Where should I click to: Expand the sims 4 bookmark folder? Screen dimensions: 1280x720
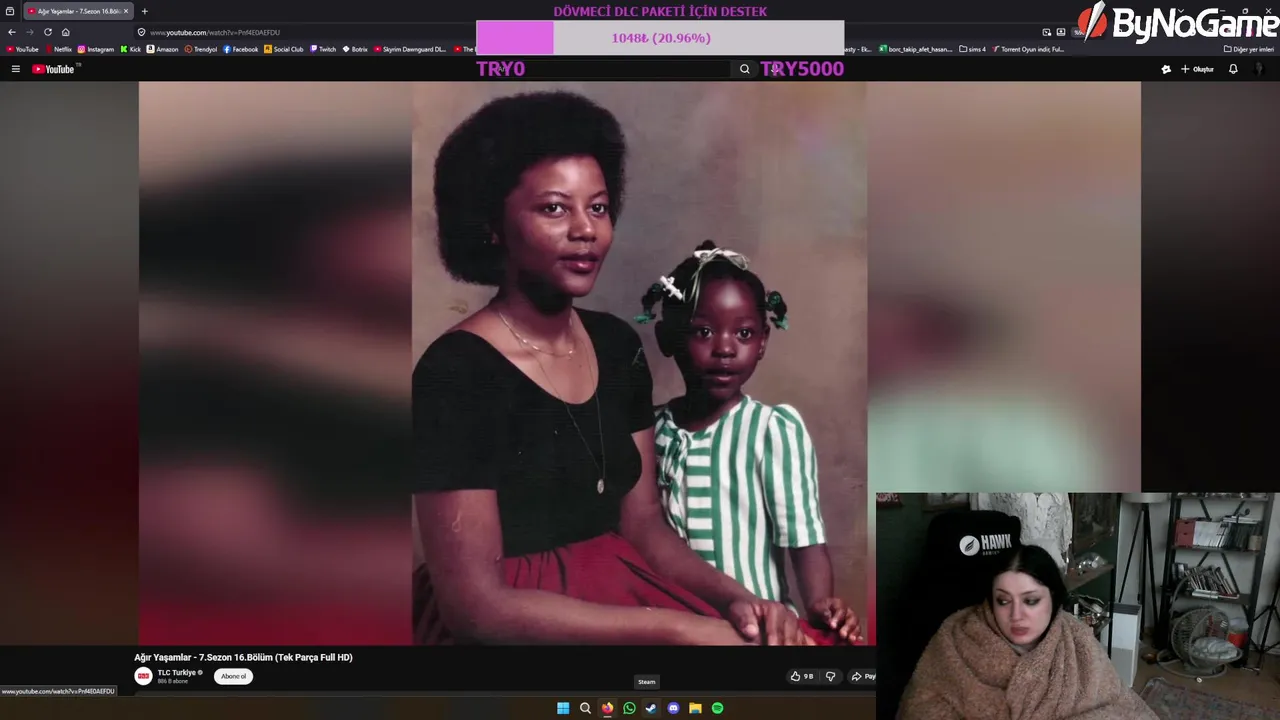973,49
